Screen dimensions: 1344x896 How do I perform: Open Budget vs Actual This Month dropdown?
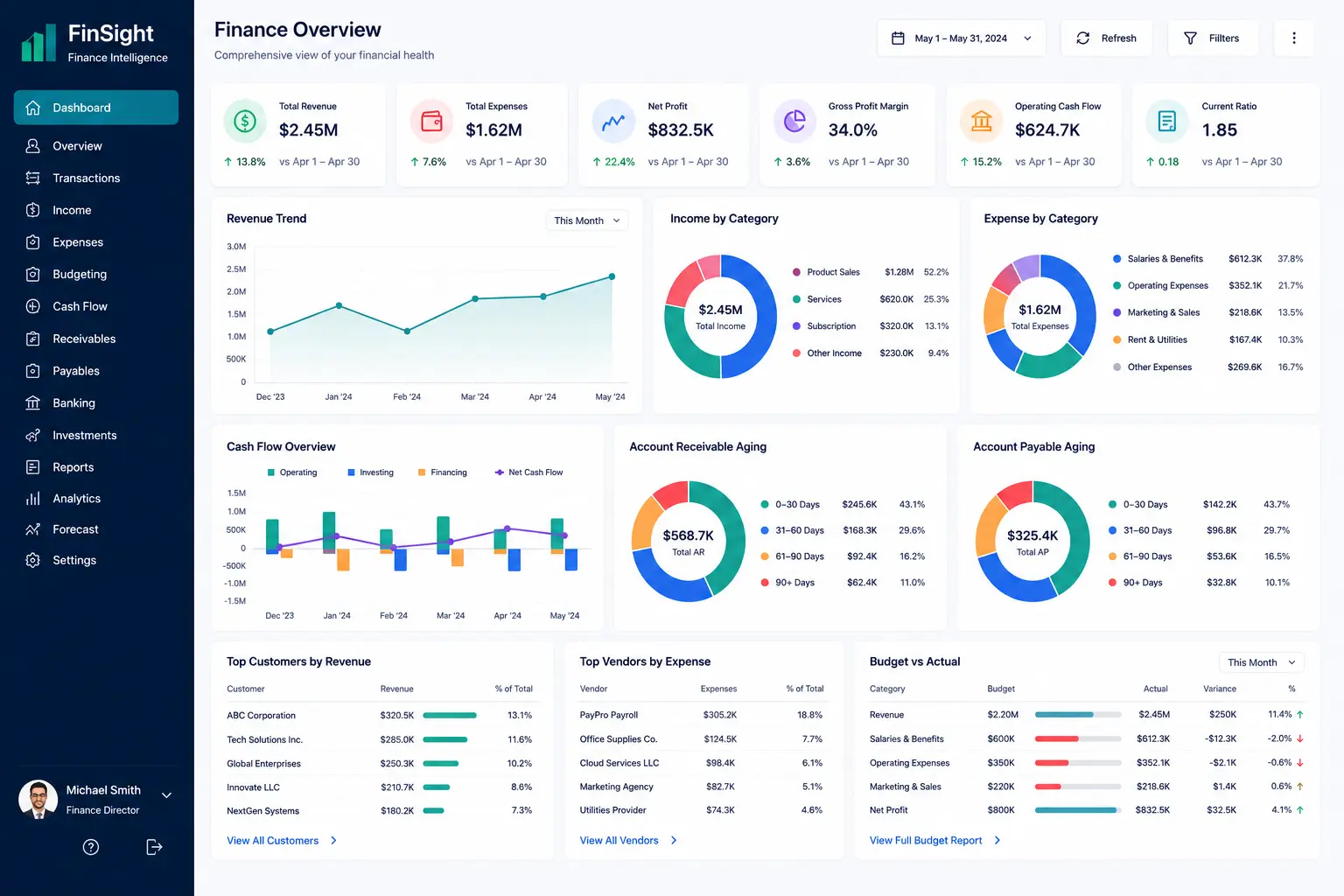(x=1262, y=662)
